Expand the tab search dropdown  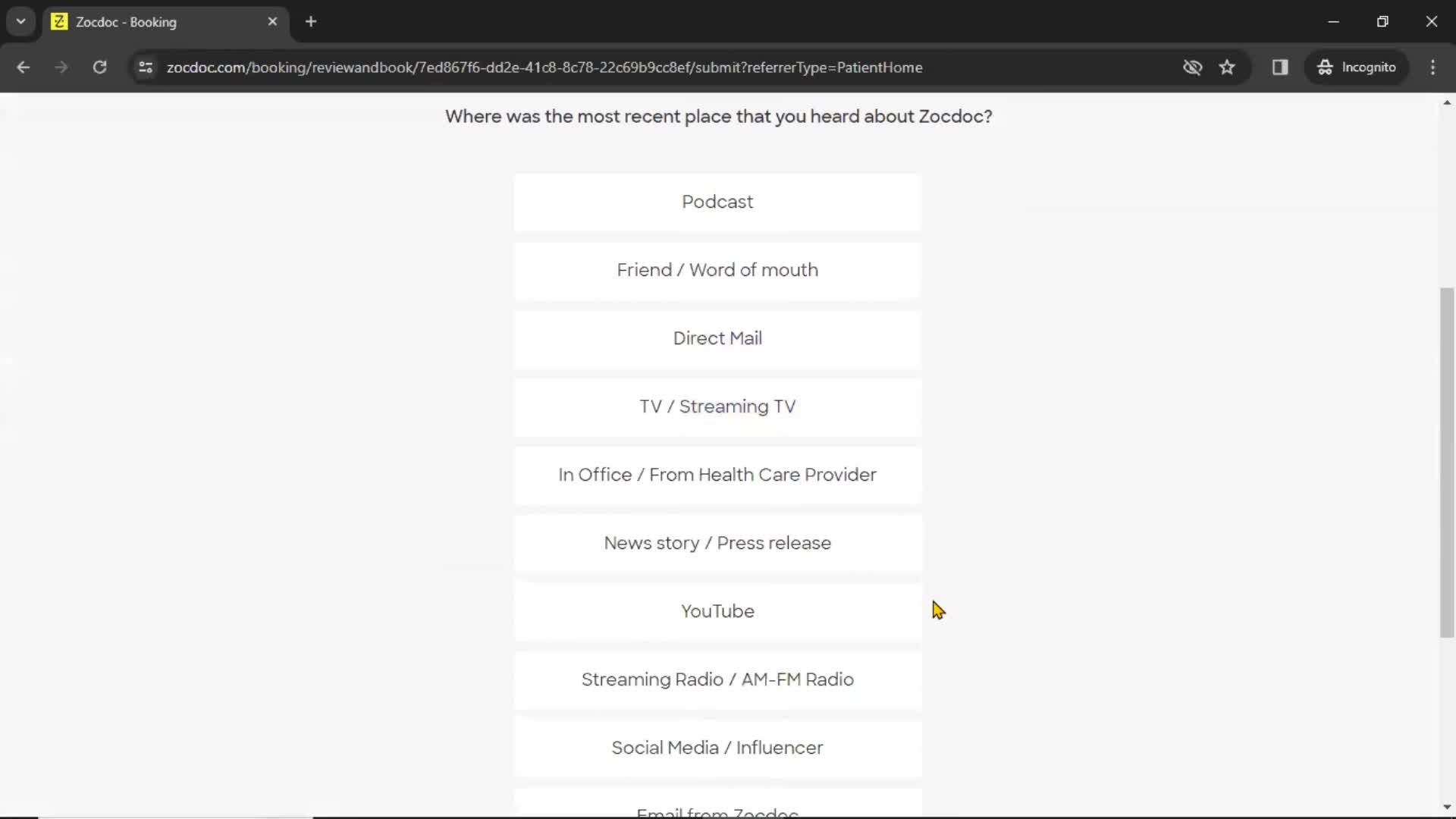21,22
